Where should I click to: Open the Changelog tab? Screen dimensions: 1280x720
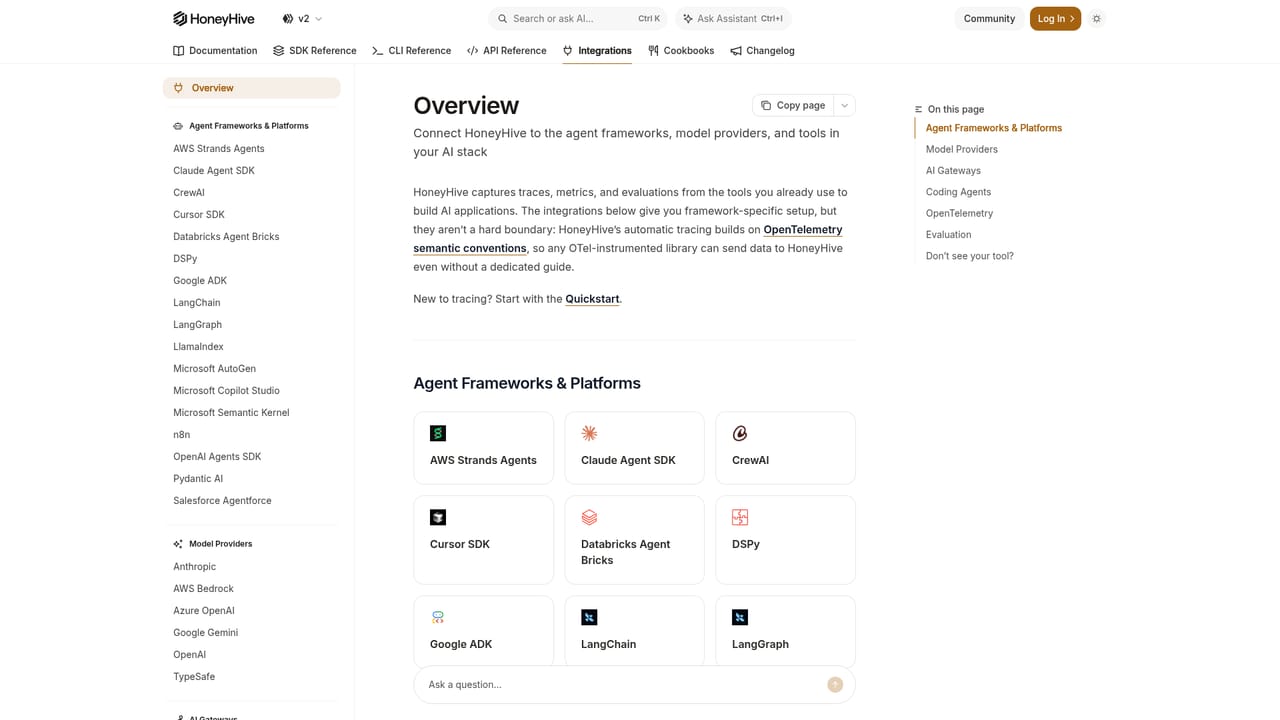[762, 50]
